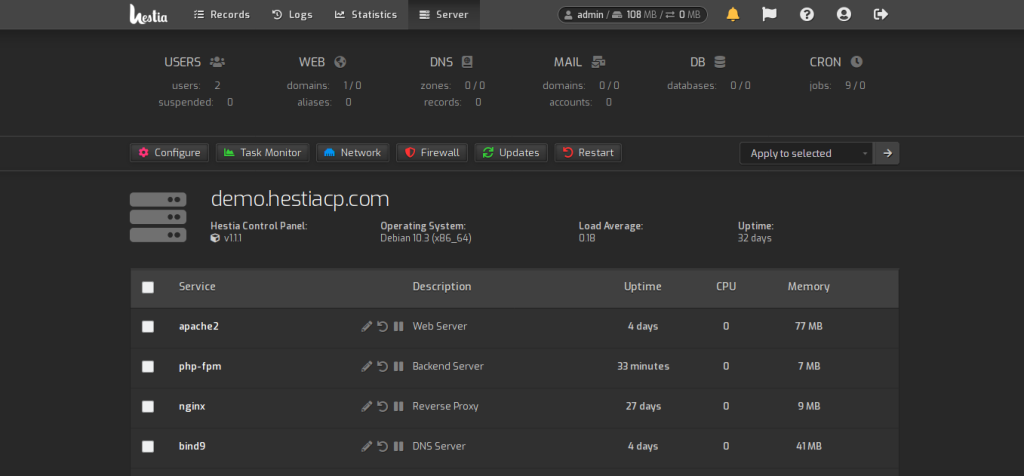Click the Hestia logo
Image resolution: width=1024 pixels, height=476 pixels.
149,14
